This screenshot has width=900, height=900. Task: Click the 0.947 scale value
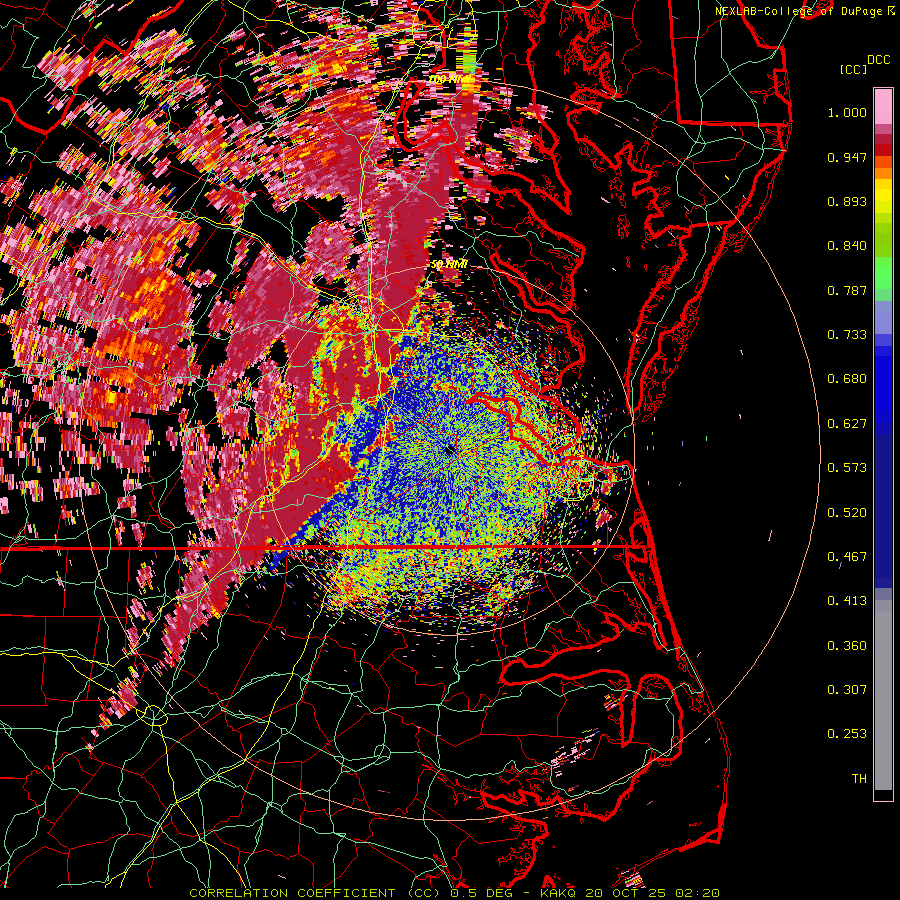[847, 157]
